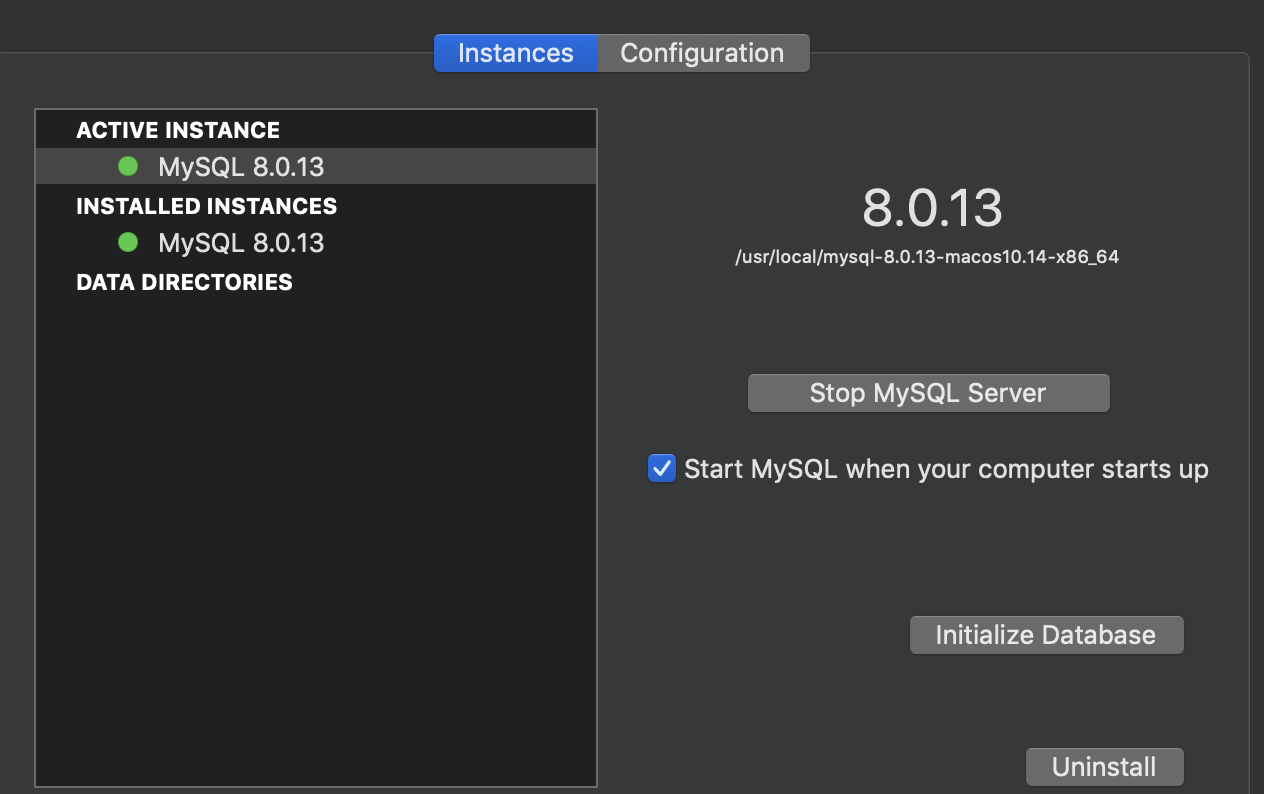
Task: Click the large 8.0.13 version number
Action: pos(932,208)
